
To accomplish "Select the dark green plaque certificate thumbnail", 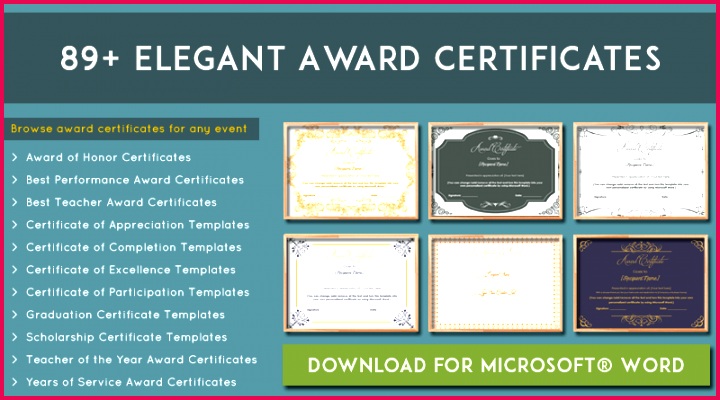I will 495,171.
